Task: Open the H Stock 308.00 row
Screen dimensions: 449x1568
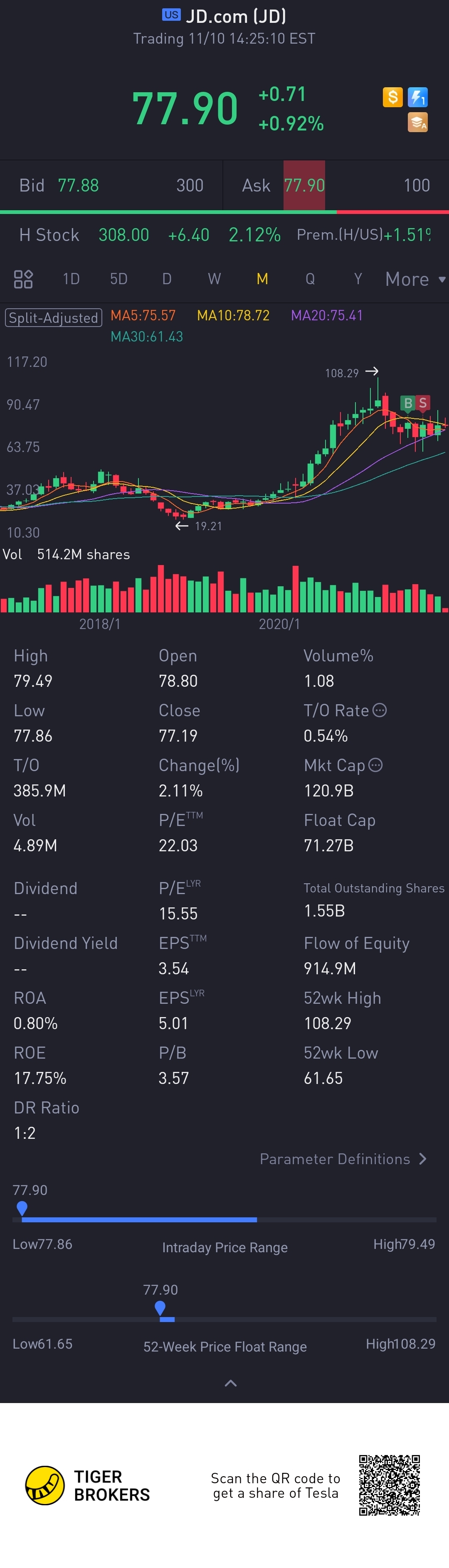Action: point(224,235)
